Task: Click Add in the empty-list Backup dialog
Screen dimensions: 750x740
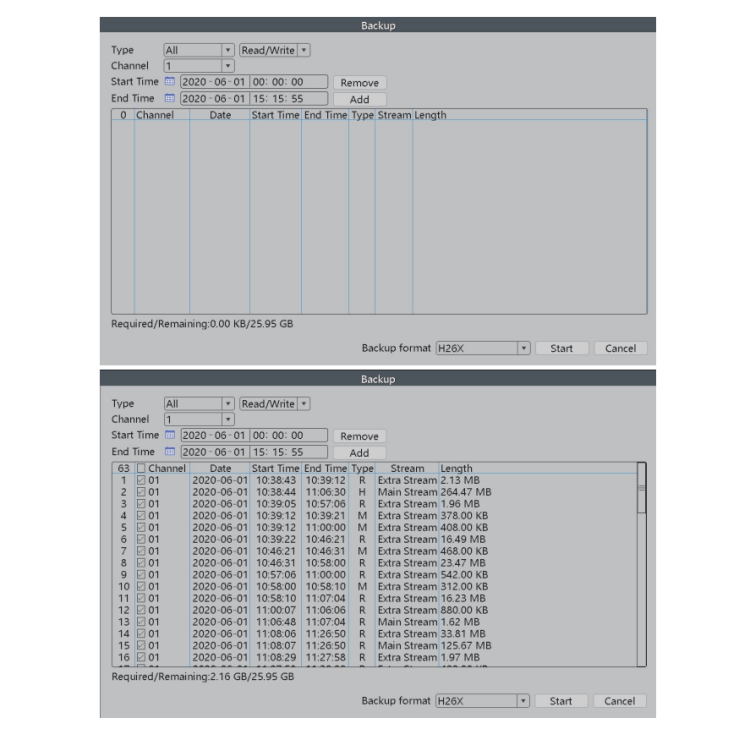Action: click(360, 99)
